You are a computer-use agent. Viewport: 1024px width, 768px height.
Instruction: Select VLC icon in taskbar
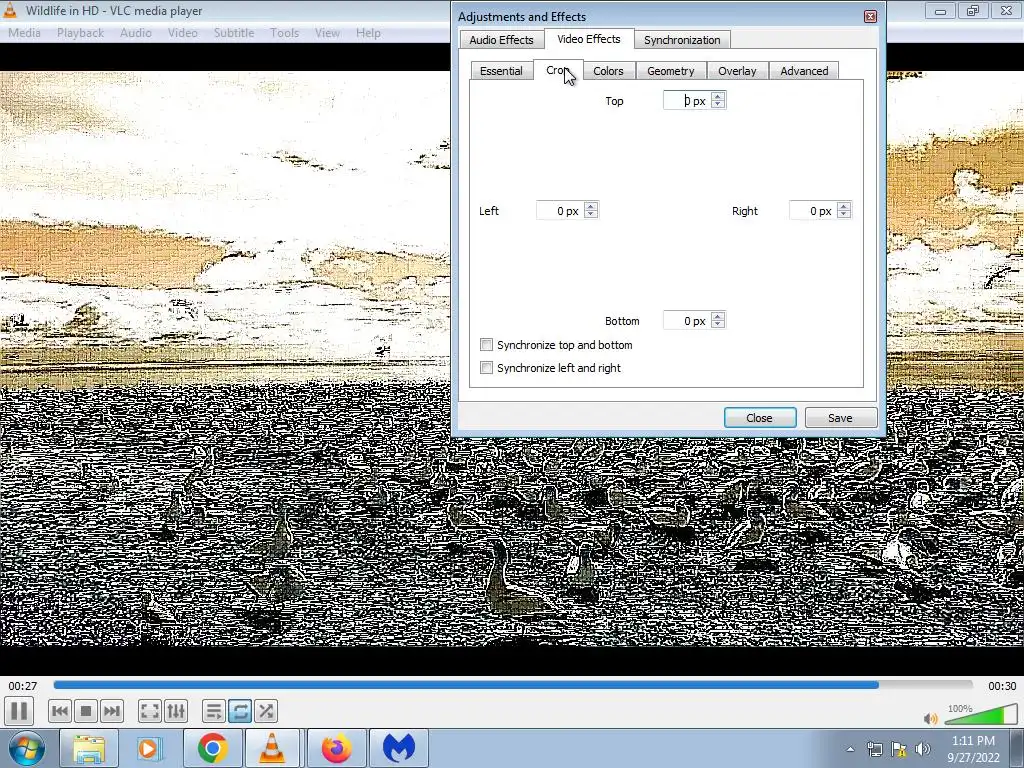click(272, 748)
